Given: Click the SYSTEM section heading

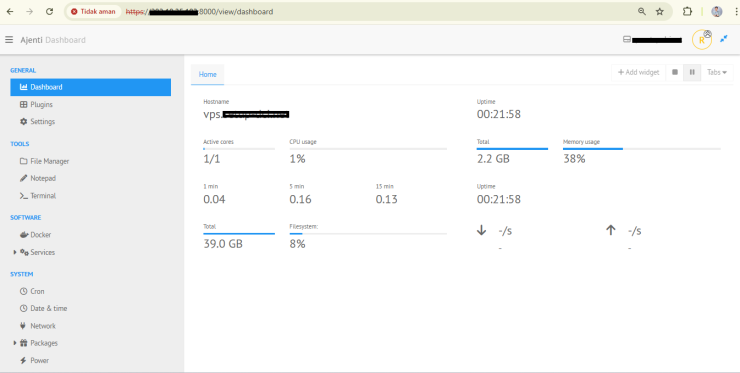Looking at the screenshot, I should (22, 274).
